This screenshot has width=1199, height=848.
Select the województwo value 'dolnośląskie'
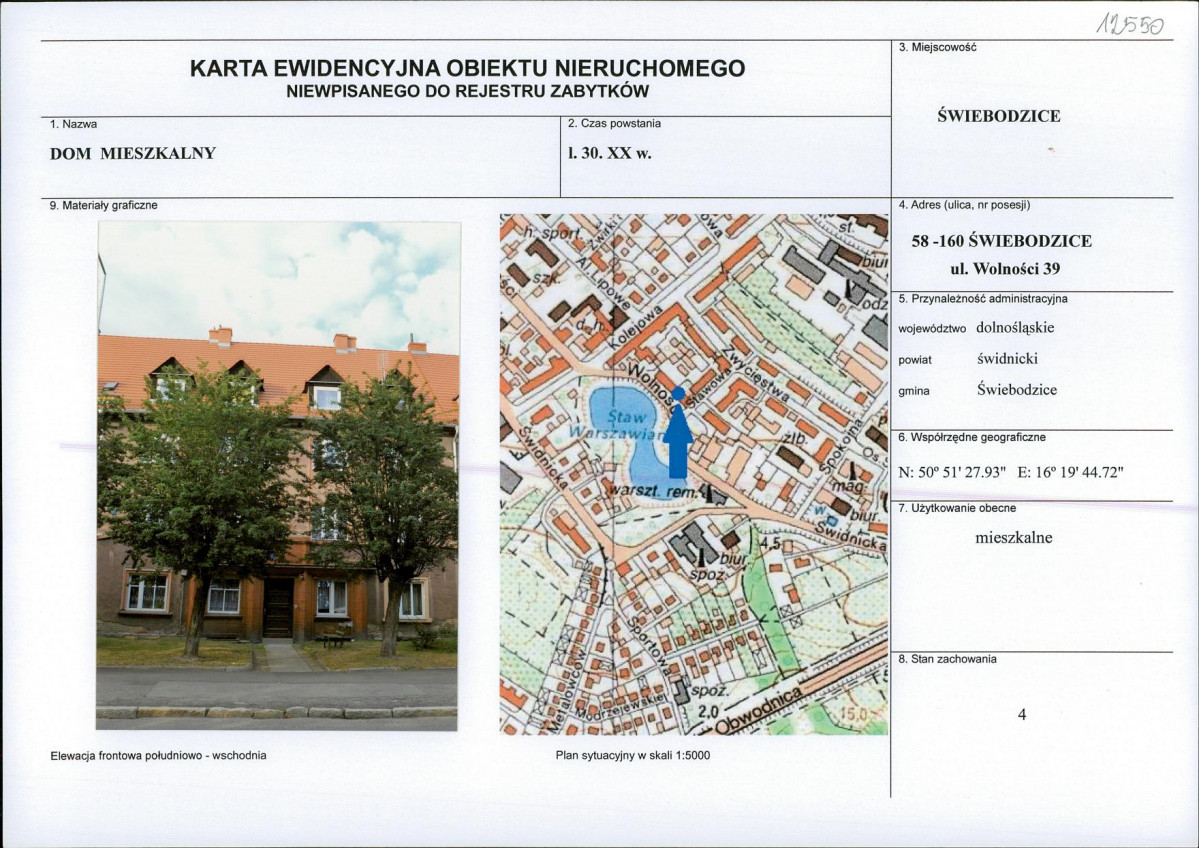pyautogui.click(x=1015, y=328)
